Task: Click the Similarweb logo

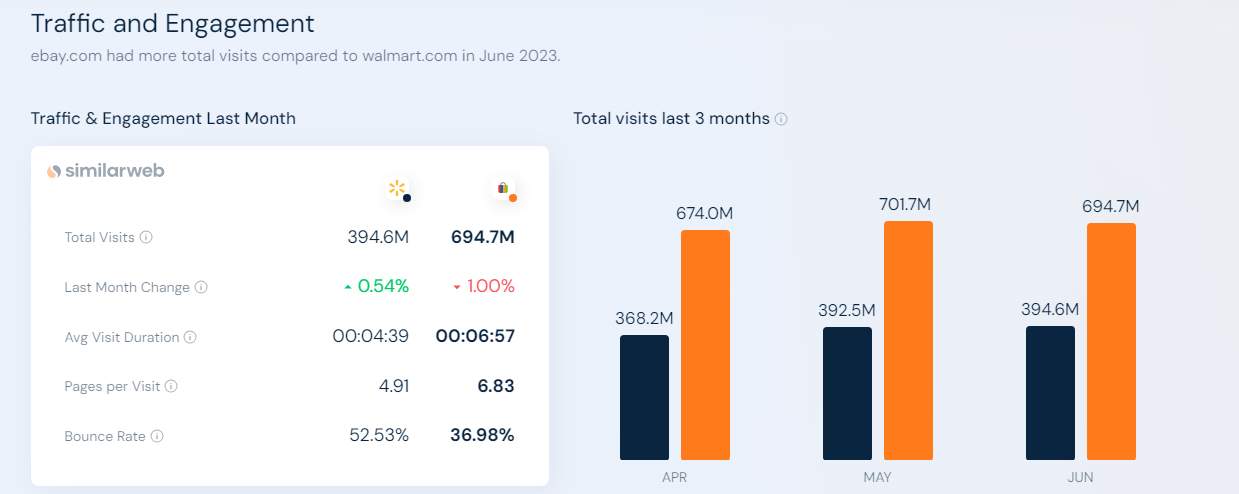Action: (106, 171)
